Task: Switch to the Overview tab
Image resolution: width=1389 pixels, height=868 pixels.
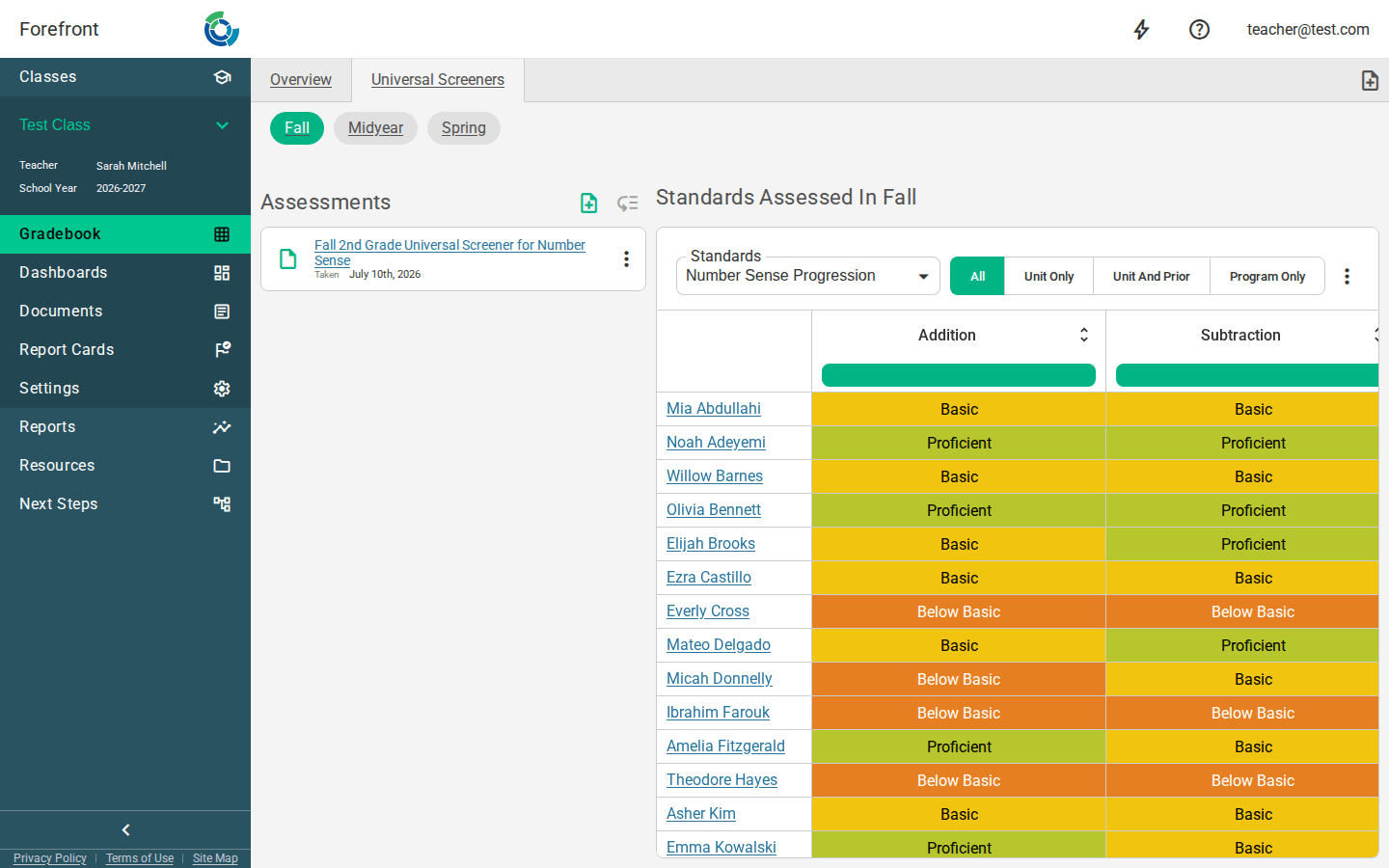Action: click(301, 80)
